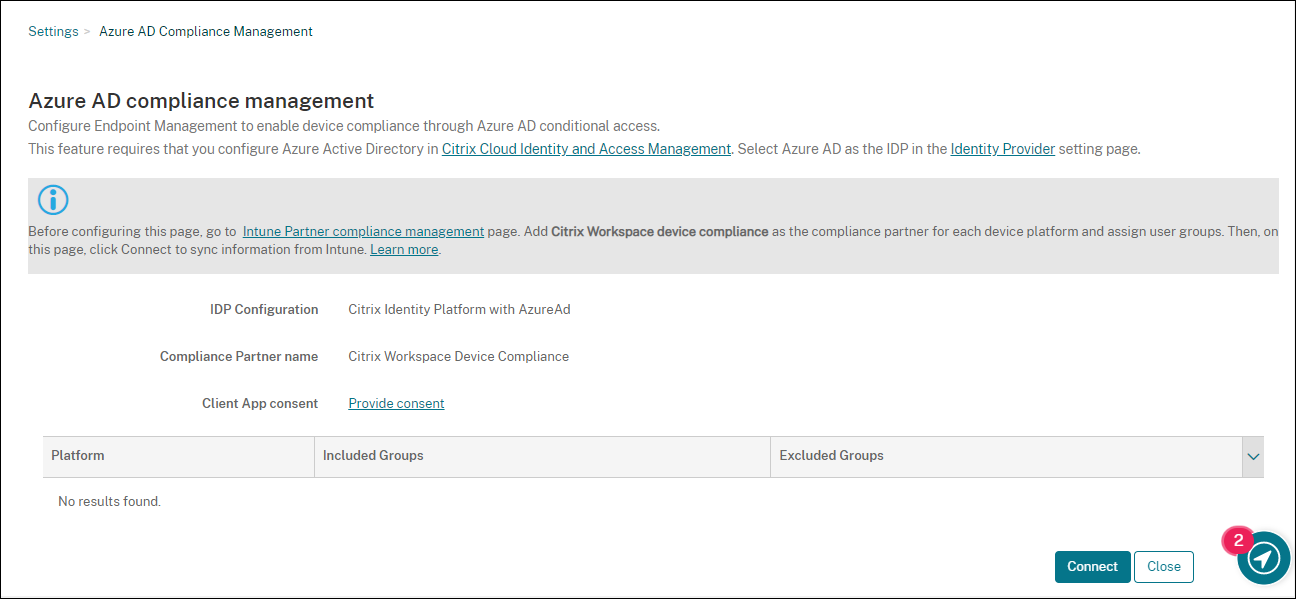Go back to Settings breadcrumb
The height and width of the screenshot is (599, 1296).
click(53, 32)
